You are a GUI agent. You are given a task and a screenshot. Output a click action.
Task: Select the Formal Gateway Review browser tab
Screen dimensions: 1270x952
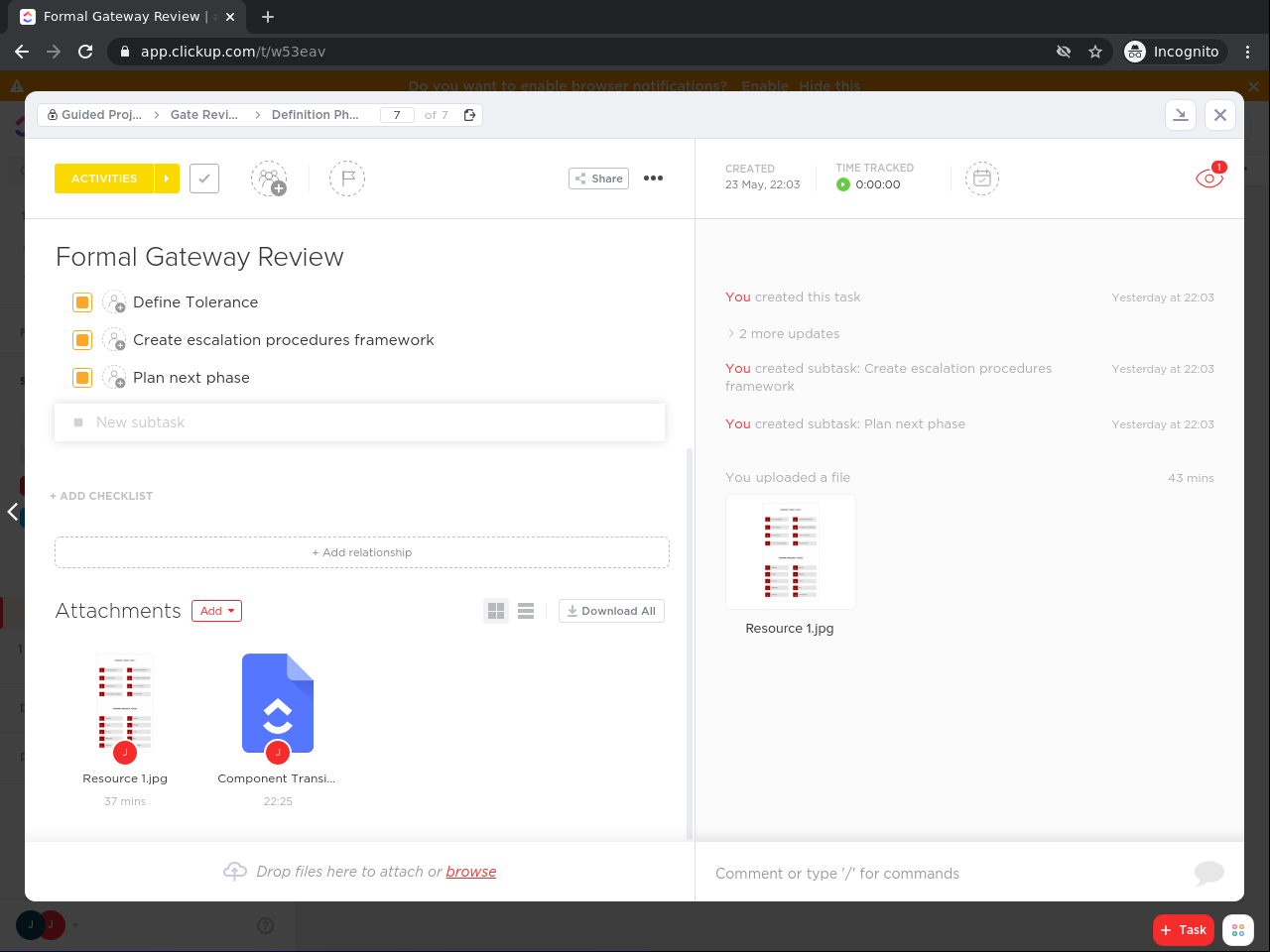[x=129, y=17]
